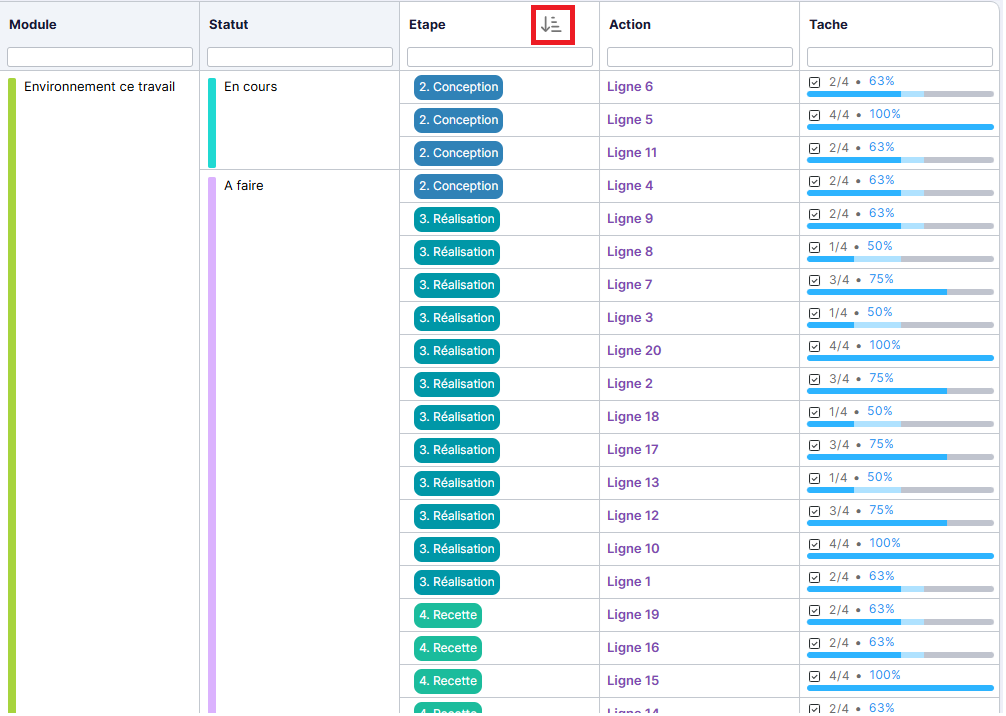
Task: Click the task checkbox icon for Ligne 15
Action: coord(814,676)
